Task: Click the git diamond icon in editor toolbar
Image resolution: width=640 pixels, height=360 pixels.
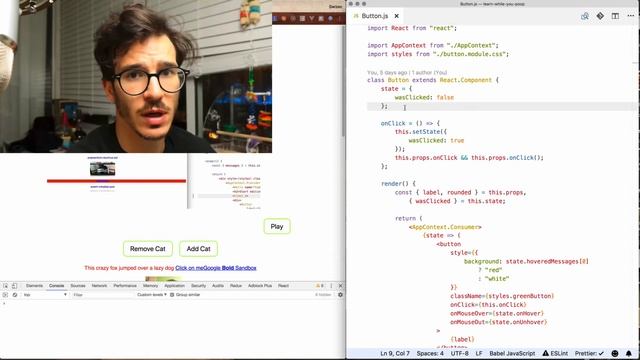Action: pyautogui.click(x=600, y=16)
